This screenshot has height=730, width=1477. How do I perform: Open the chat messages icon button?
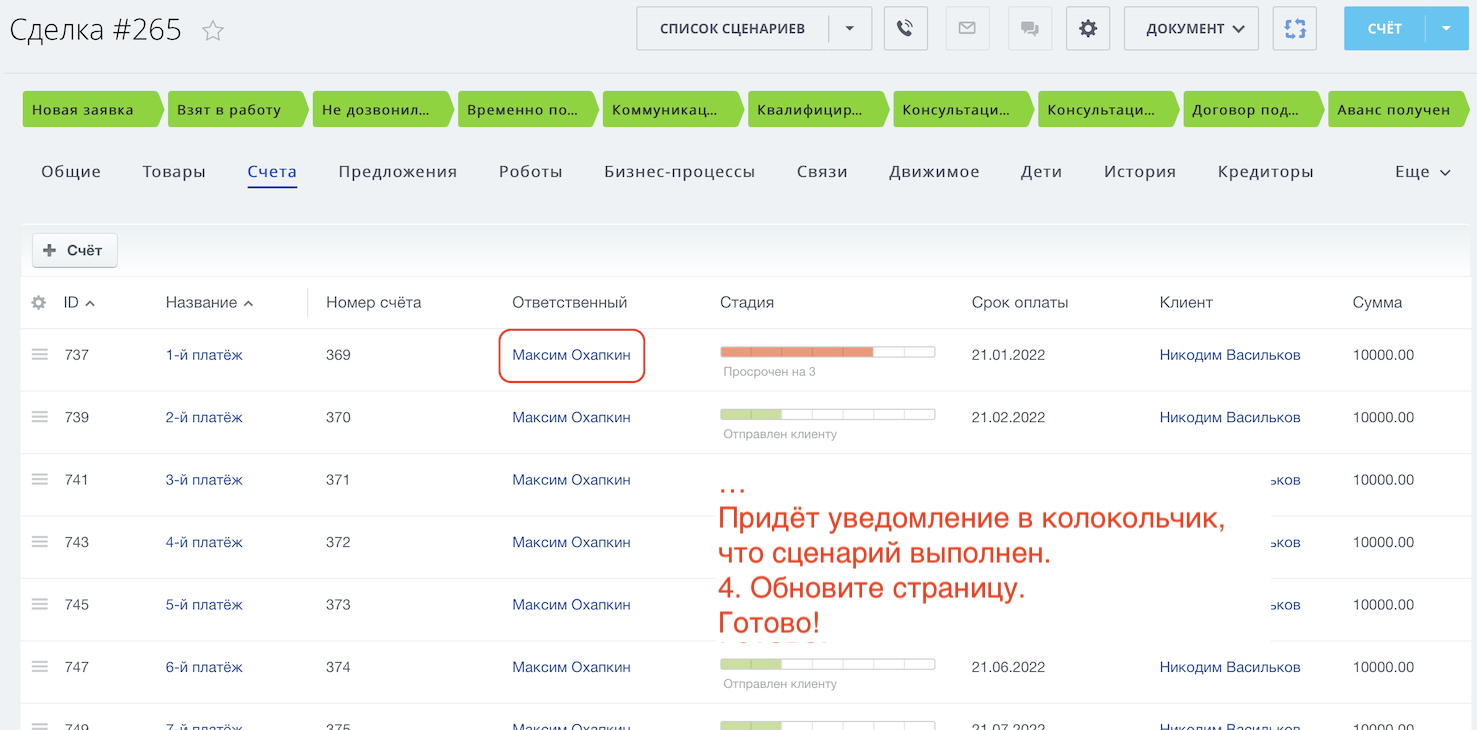1029,29
